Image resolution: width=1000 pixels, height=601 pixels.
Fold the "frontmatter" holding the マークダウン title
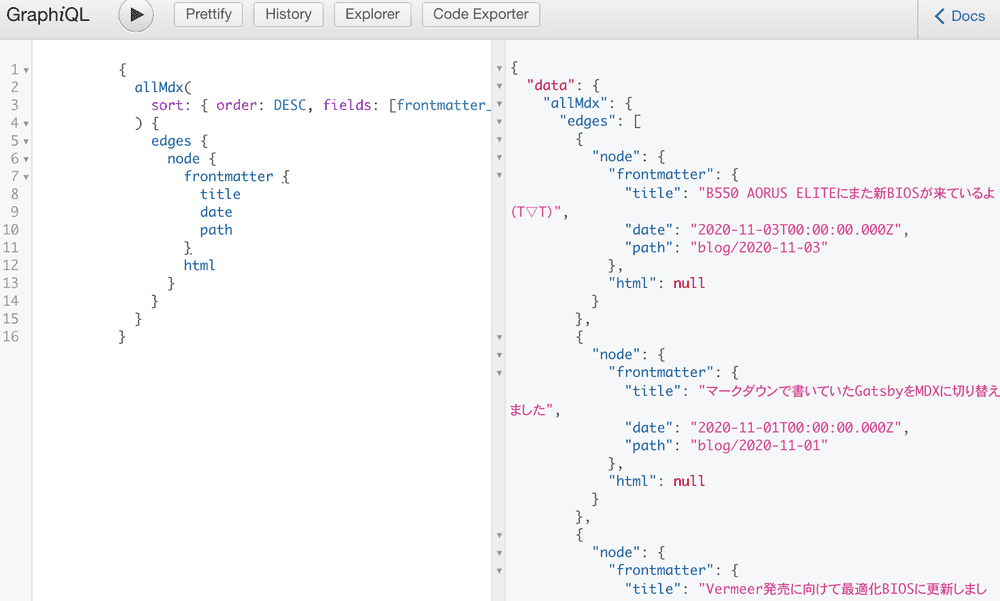499,373
